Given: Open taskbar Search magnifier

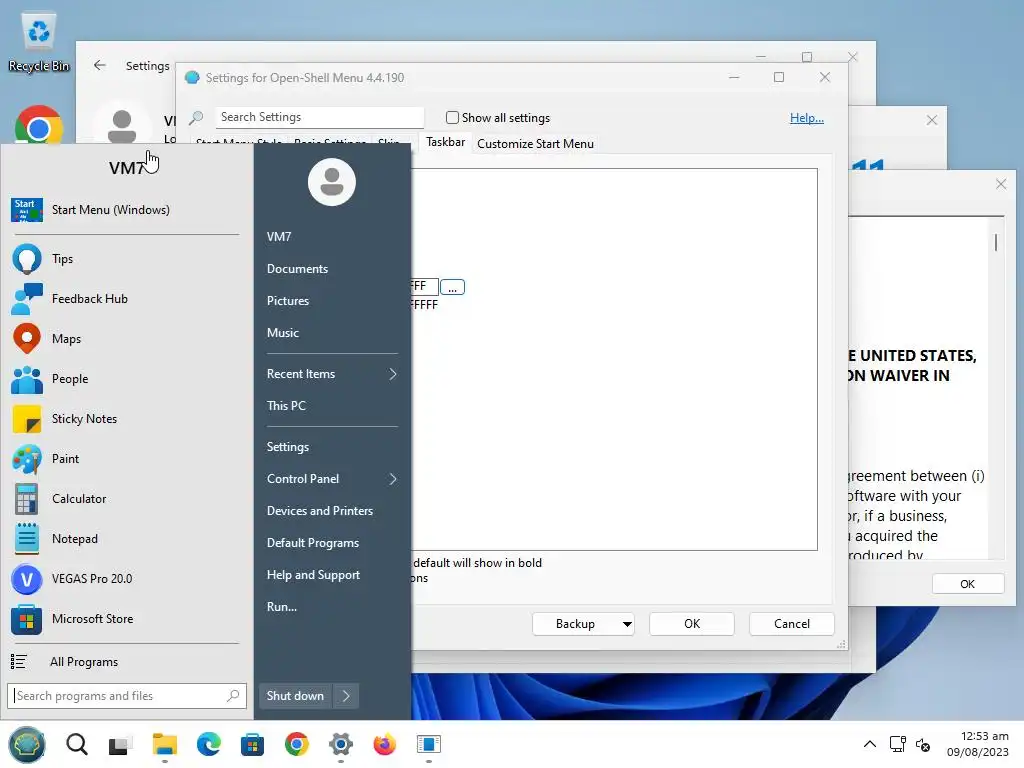Looking at the screenshot, I should pos(76,744).
